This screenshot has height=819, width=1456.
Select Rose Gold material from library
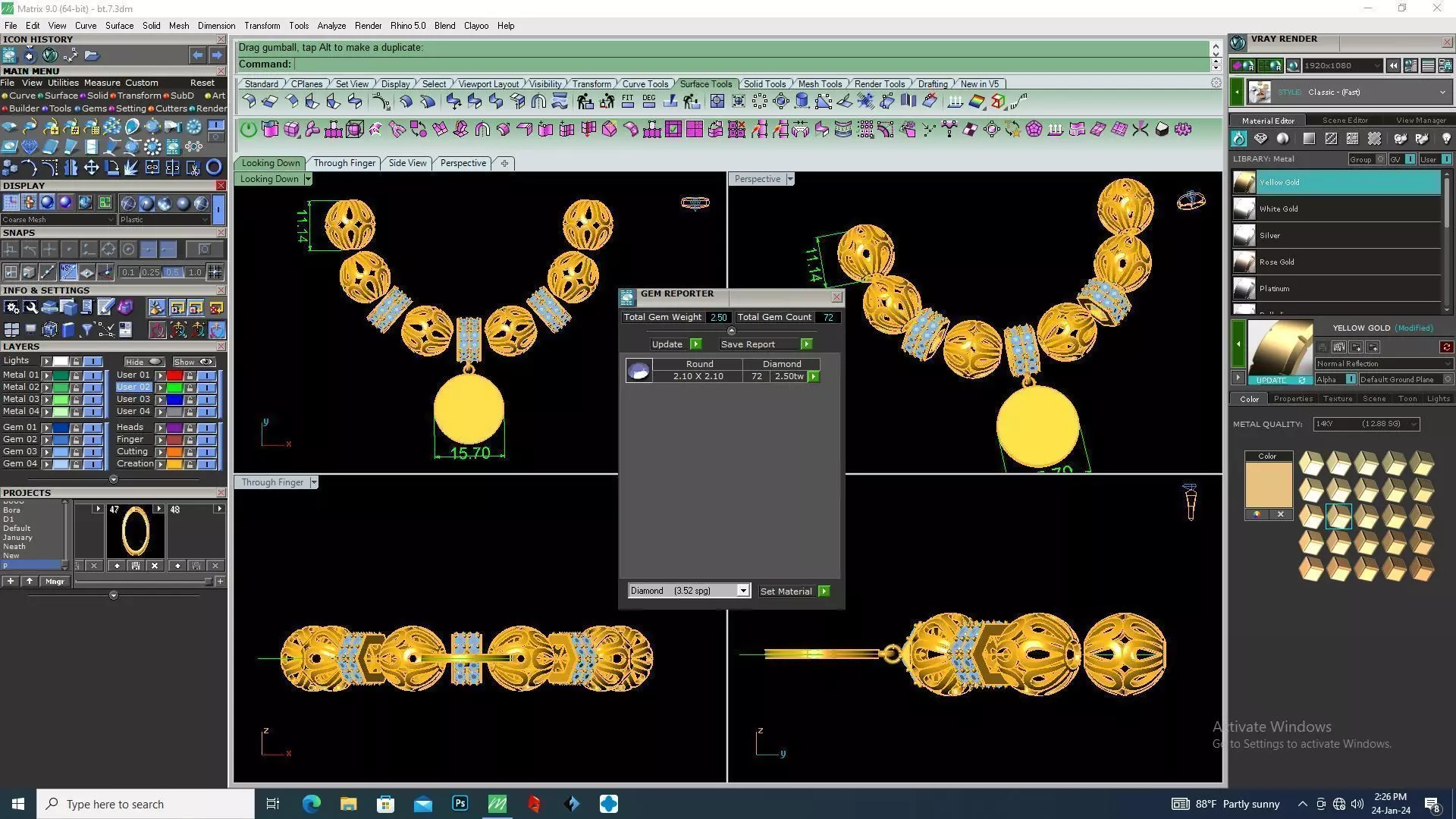tap(1276, 262)
